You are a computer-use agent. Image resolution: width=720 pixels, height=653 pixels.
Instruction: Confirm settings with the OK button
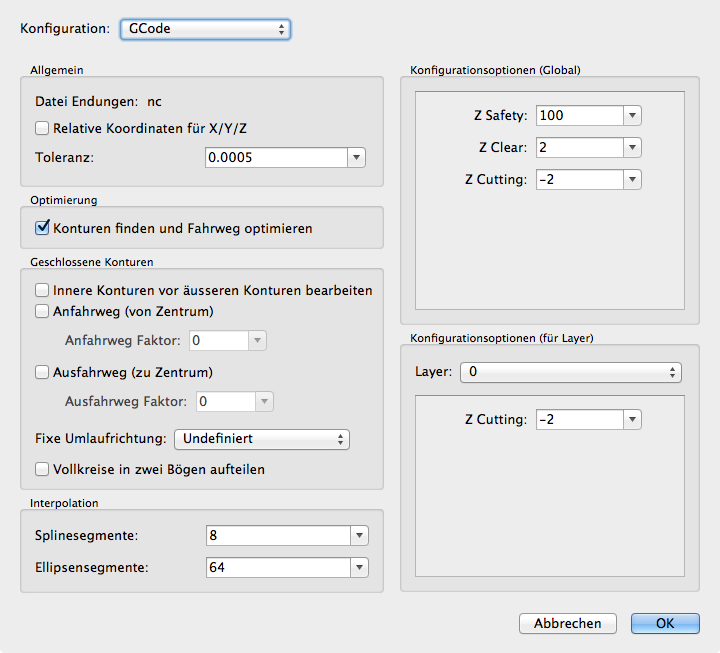pyautogui.click(x=665, y=623)
